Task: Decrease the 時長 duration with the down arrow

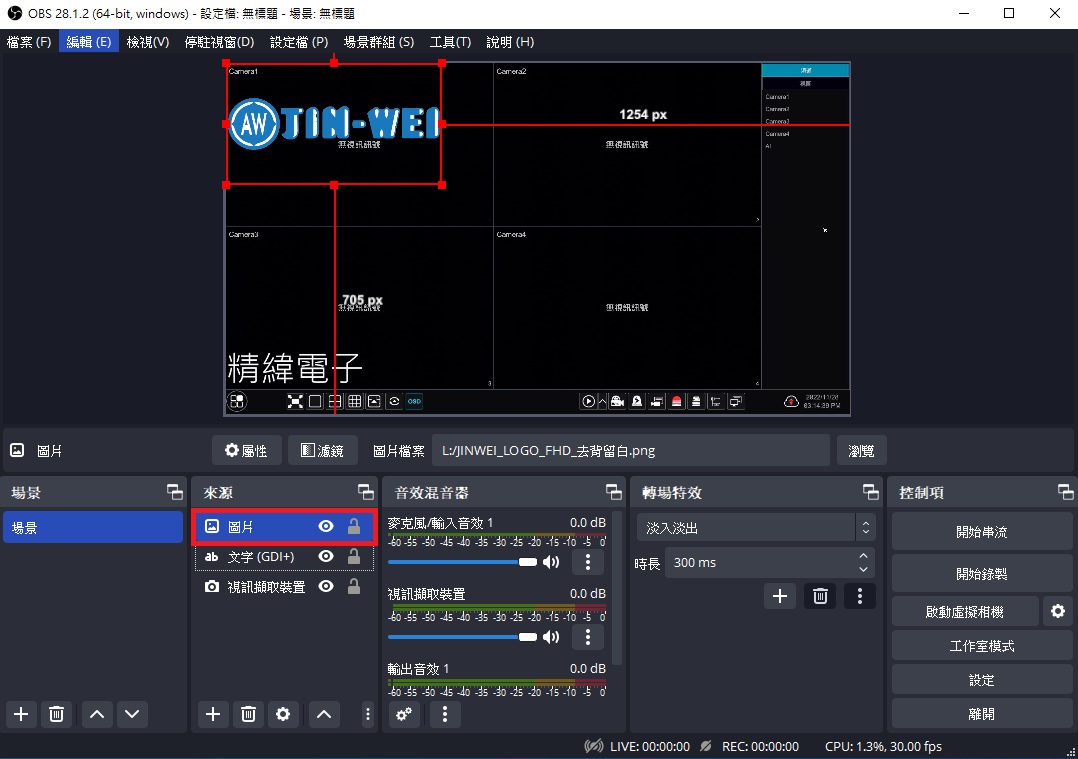Action: click(864, 569)
